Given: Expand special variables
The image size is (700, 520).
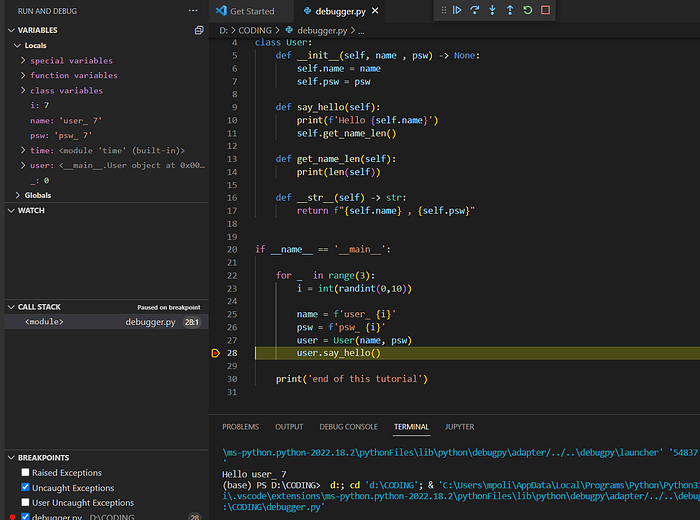Looking at the screenshot, I should [x=23, y=60].
